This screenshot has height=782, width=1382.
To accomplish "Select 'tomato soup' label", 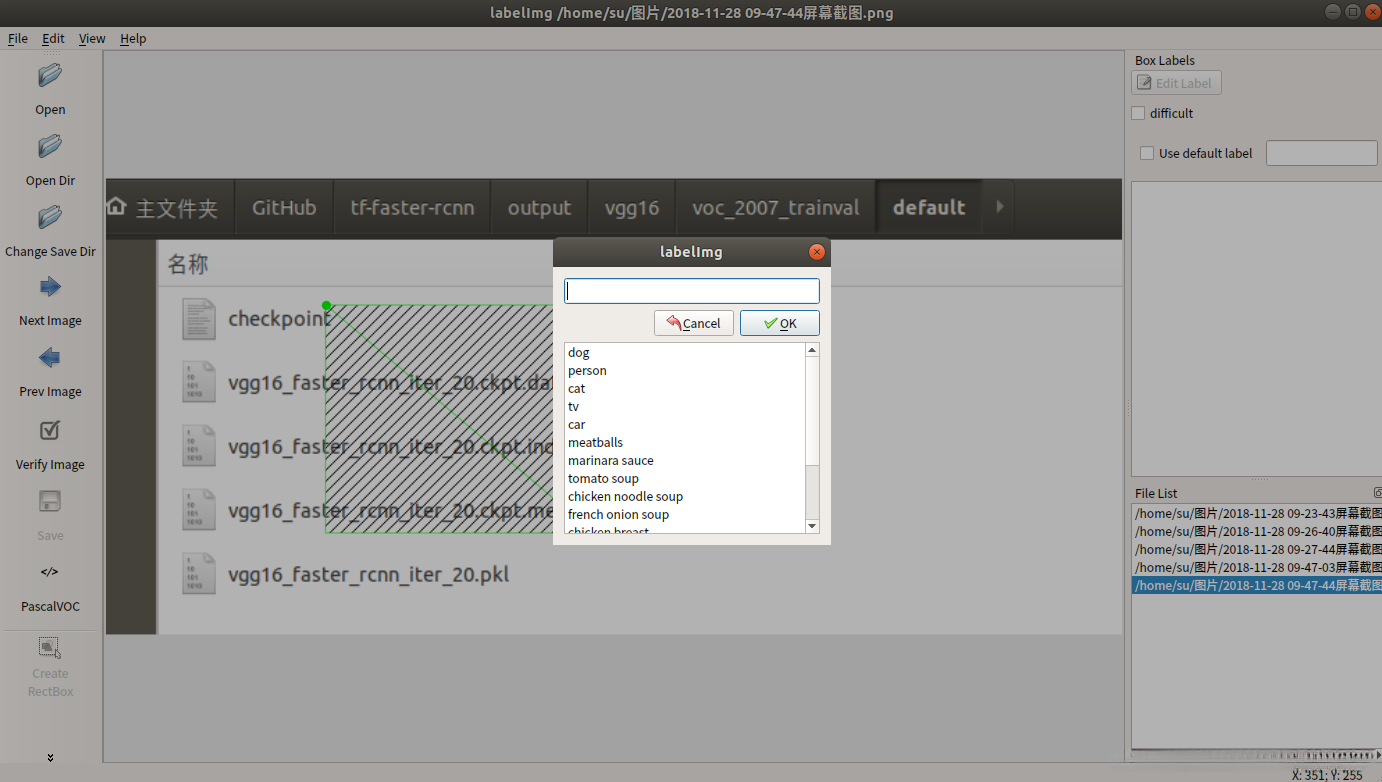I will [x=685, y=478].
